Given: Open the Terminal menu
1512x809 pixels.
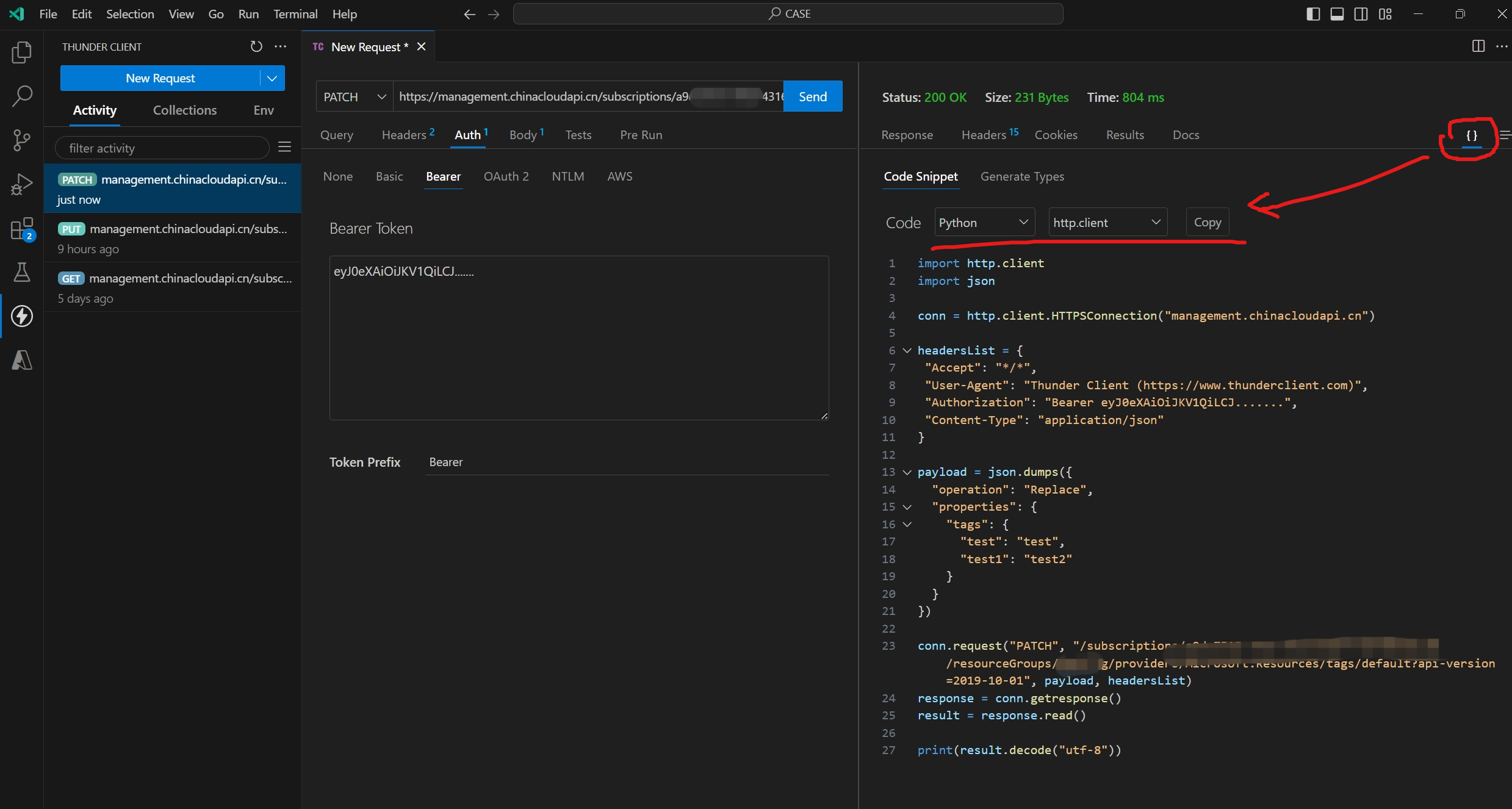Looking at the screenshot, I should (295, 14).
